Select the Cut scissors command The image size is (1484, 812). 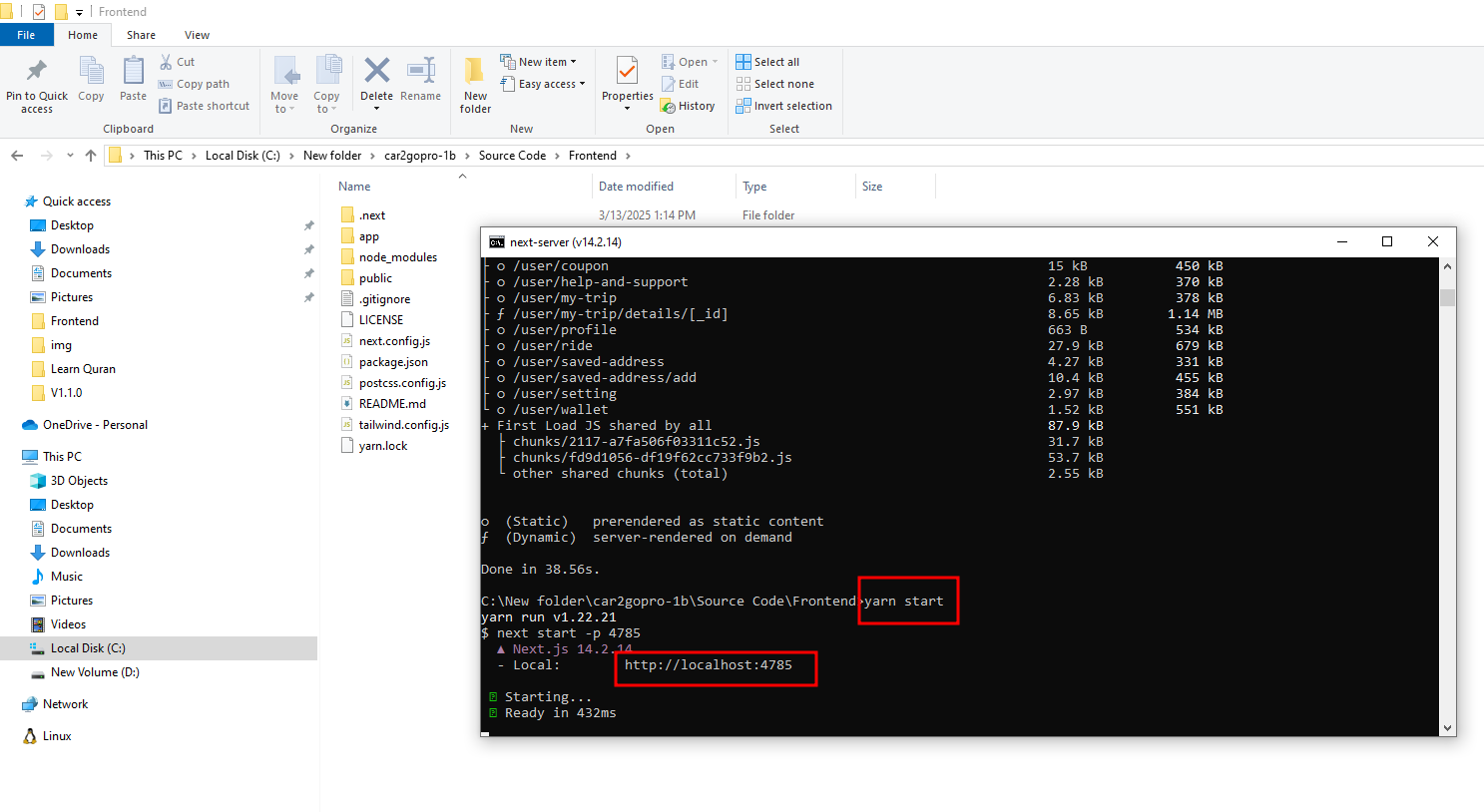177,62
